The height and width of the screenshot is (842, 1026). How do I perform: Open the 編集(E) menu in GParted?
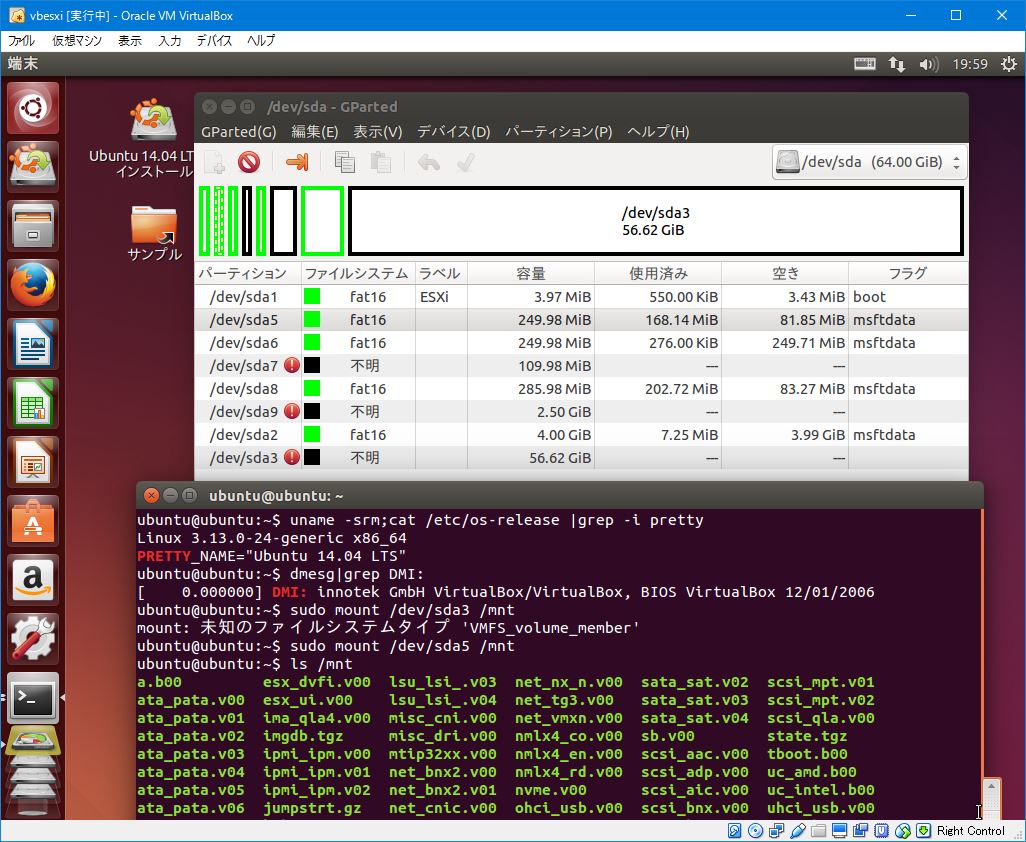(315, 132)
